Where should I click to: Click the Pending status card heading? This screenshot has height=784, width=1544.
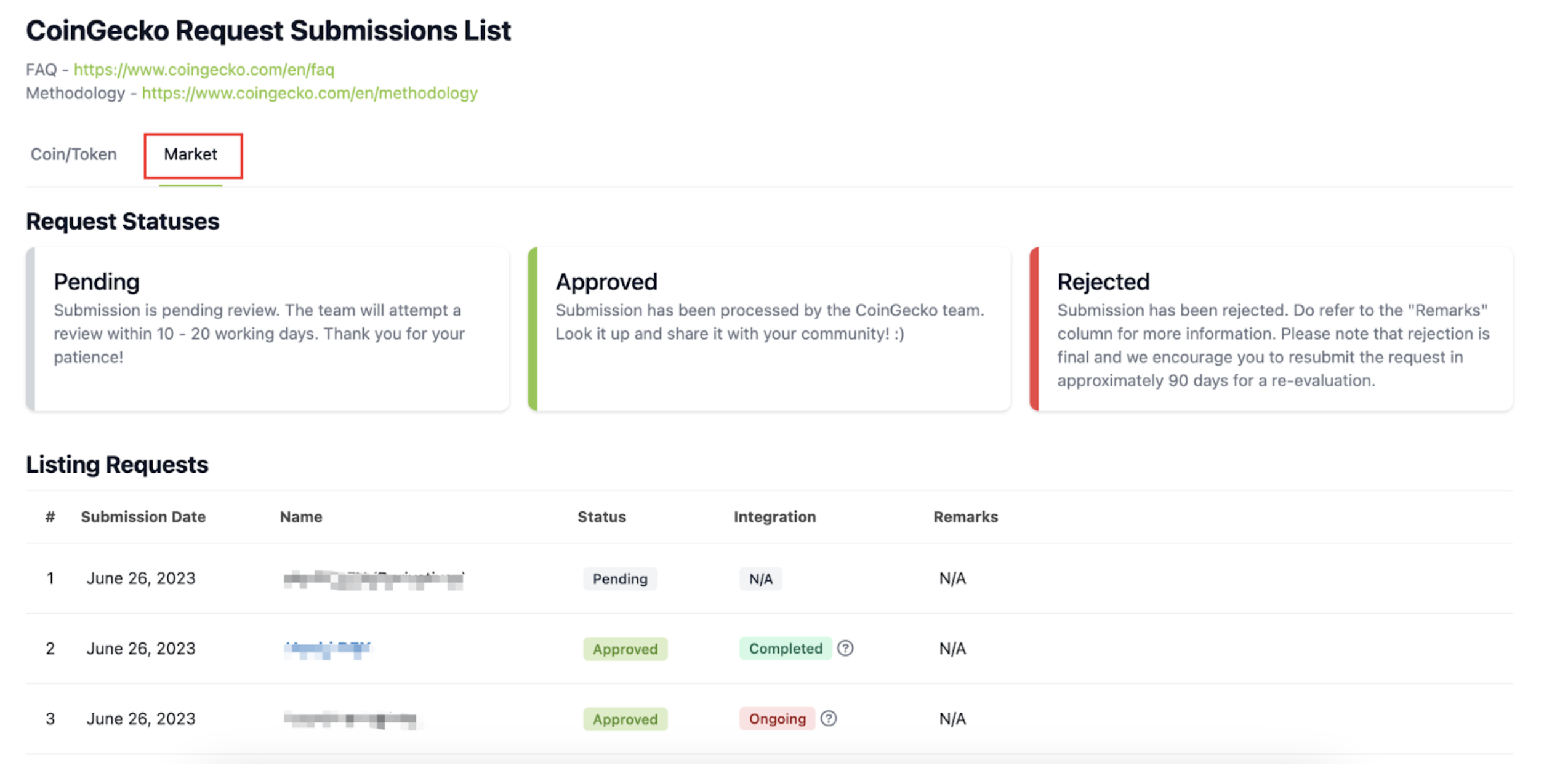[97, 282]
